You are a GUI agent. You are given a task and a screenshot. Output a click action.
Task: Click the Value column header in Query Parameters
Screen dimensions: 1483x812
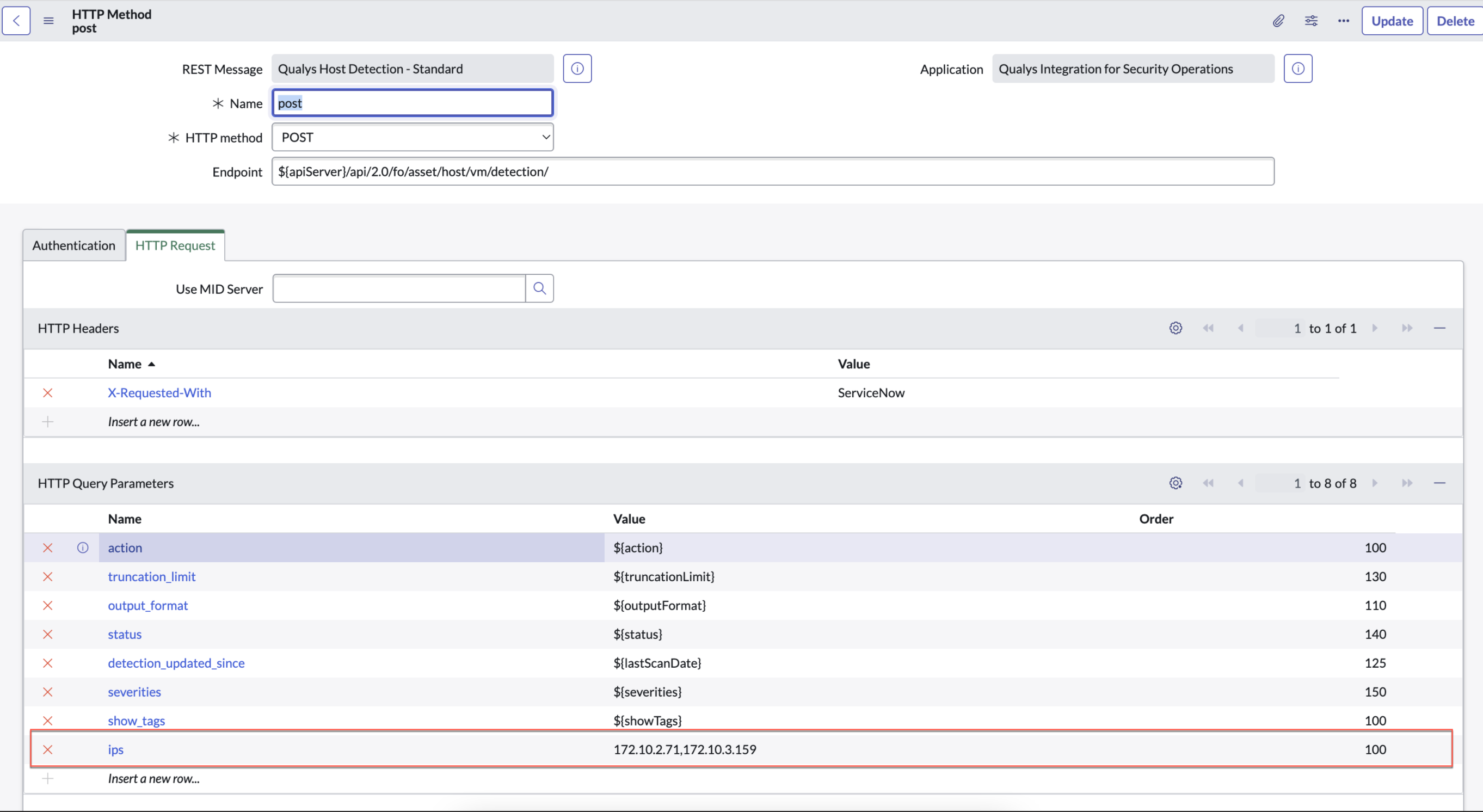click(629, 519)
